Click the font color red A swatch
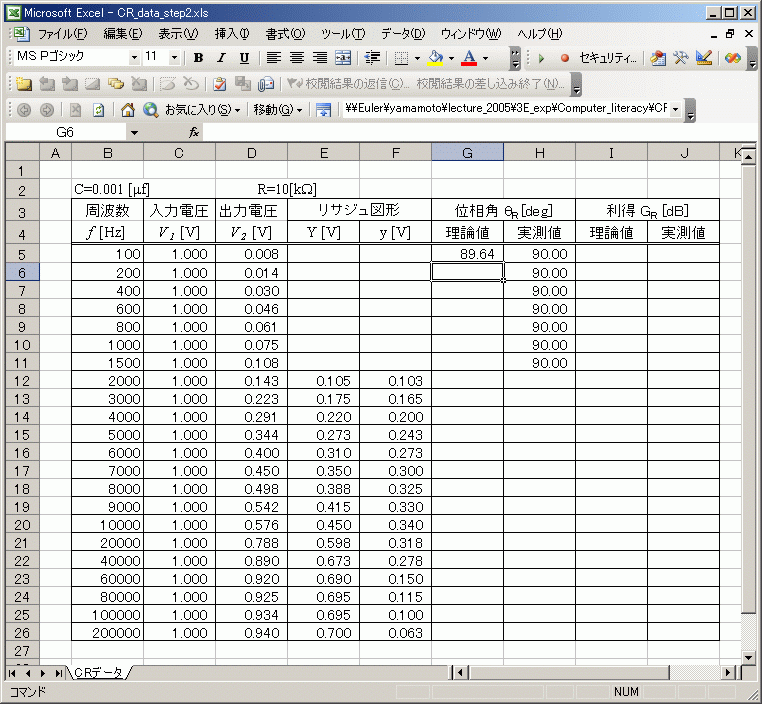 tap(468, 58)
